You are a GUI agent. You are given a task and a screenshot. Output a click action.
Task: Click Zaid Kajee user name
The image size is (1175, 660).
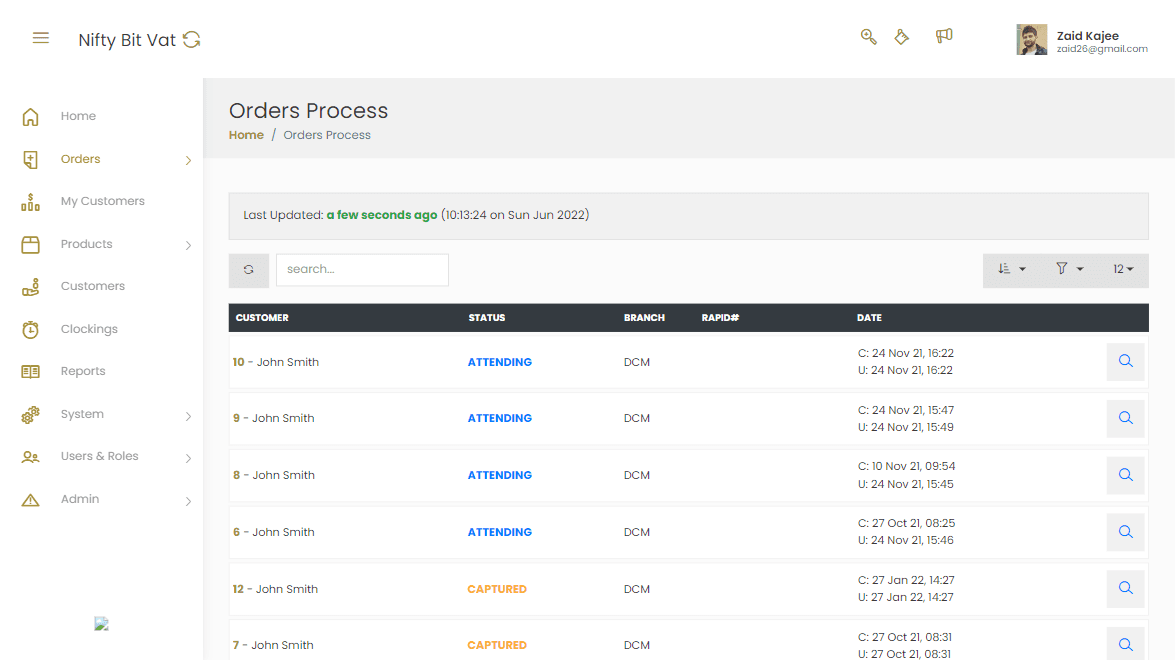point(1087,35)
